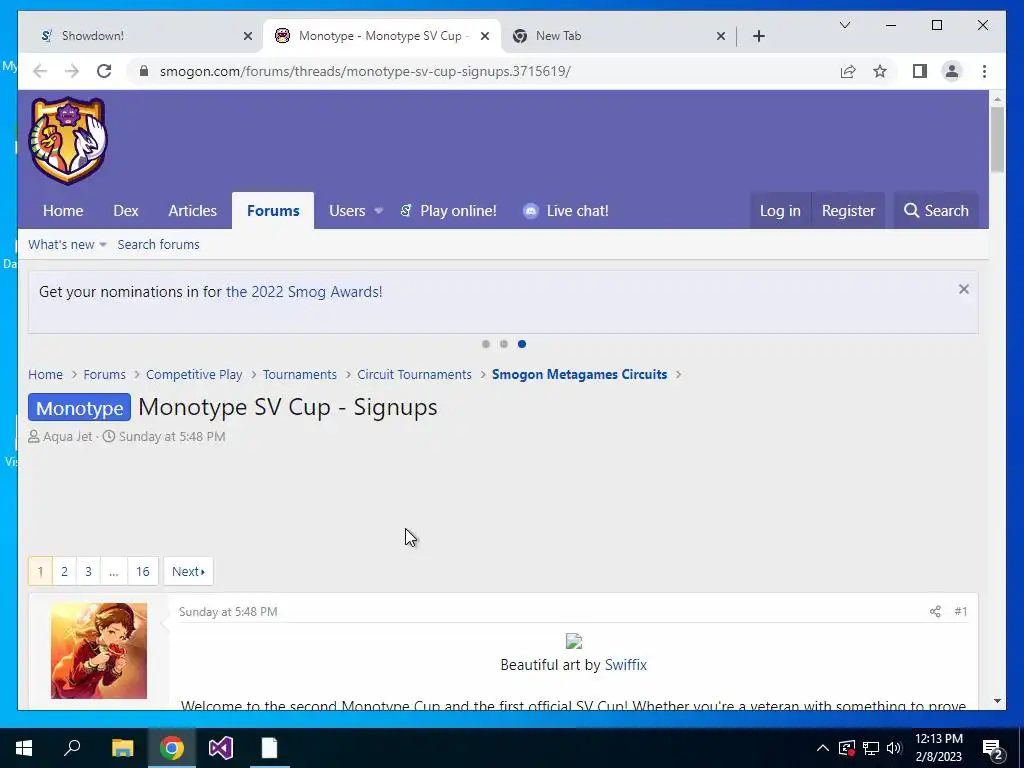Viewport: 1024px width, 768px height.
Task: Go back with the browser back arrow
Action: (40, 71)
